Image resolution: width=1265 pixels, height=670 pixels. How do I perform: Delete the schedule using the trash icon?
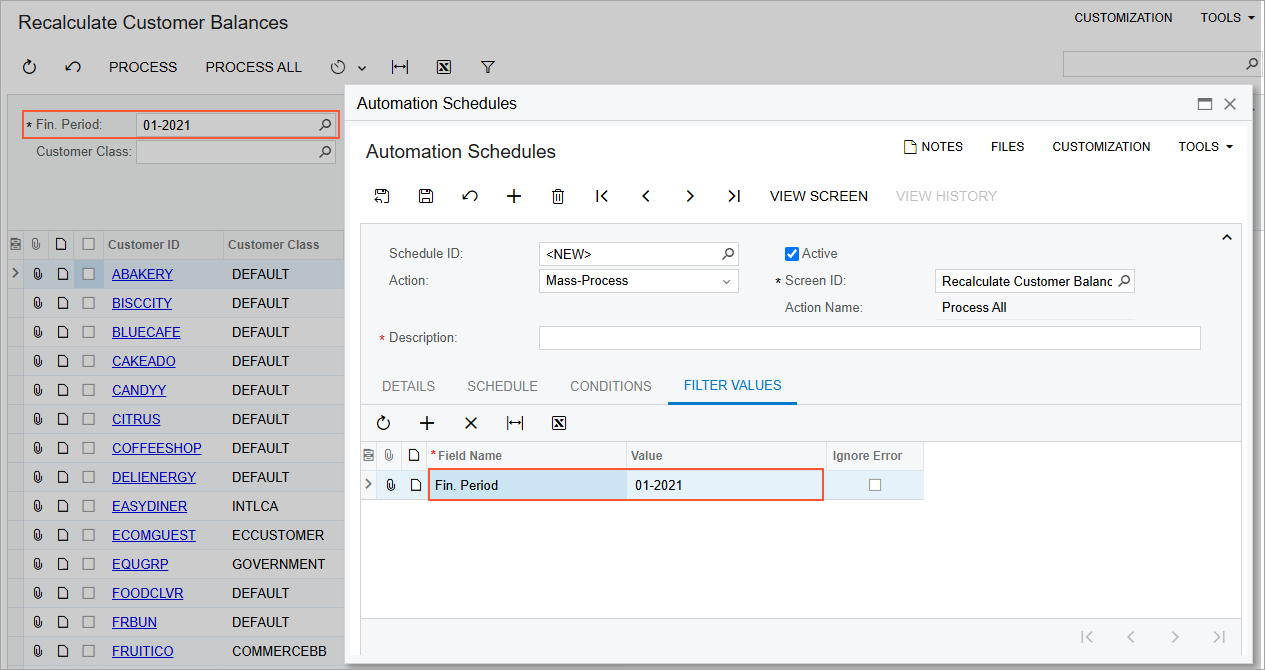tap(558, 196)
